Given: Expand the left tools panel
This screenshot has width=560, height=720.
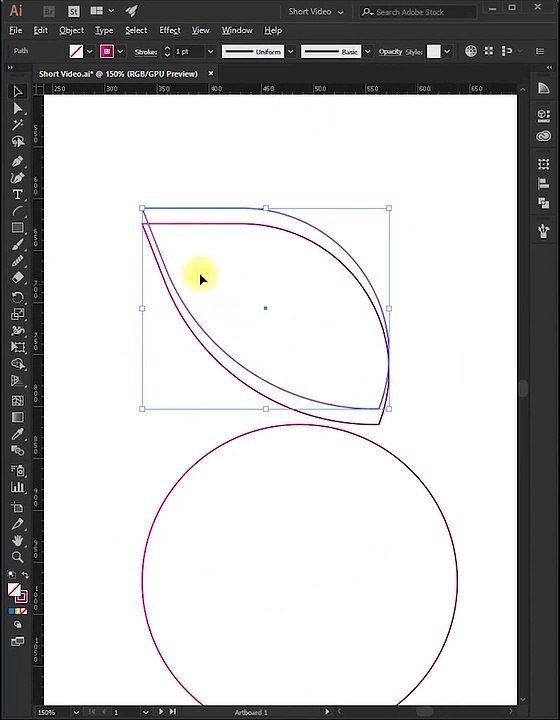Looking at the screenshot, I should point(10,68).
